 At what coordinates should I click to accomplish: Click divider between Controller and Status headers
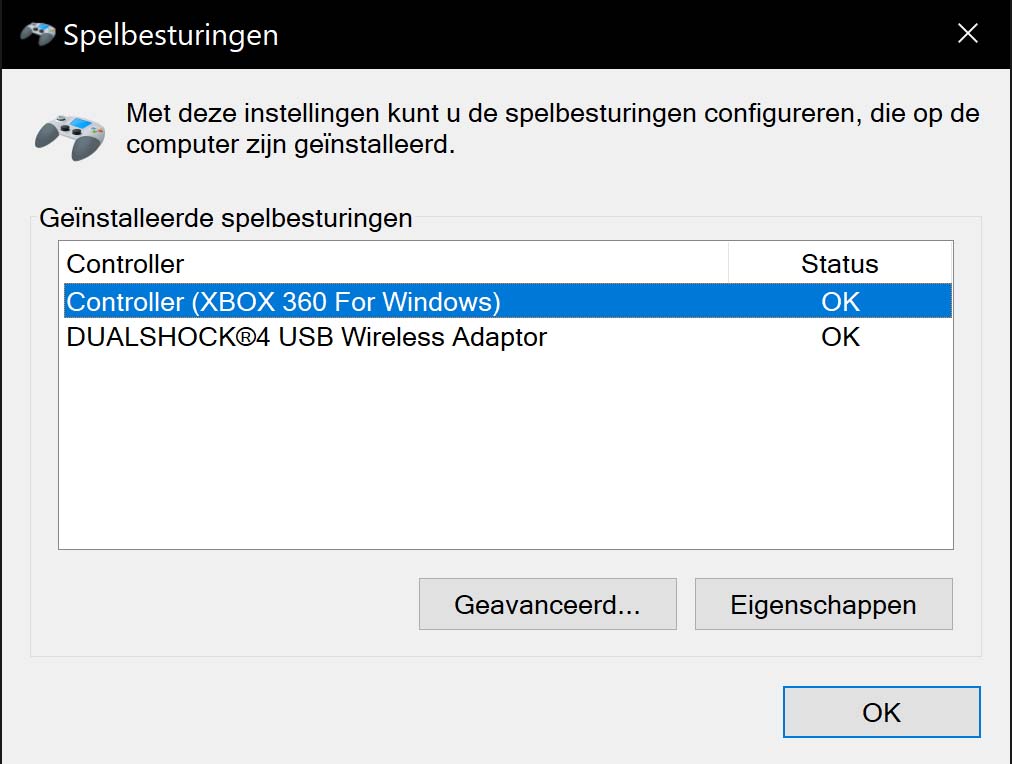[x=729, y=263]
